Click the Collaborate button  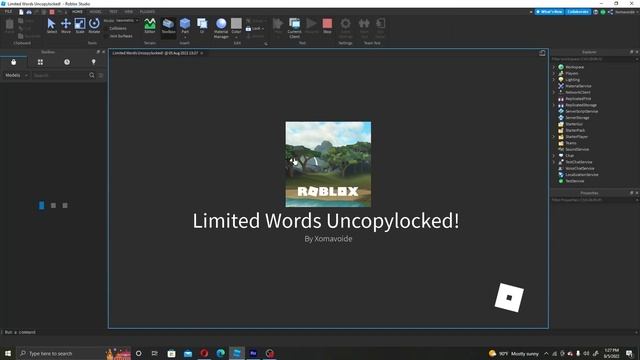coord(578,12)
